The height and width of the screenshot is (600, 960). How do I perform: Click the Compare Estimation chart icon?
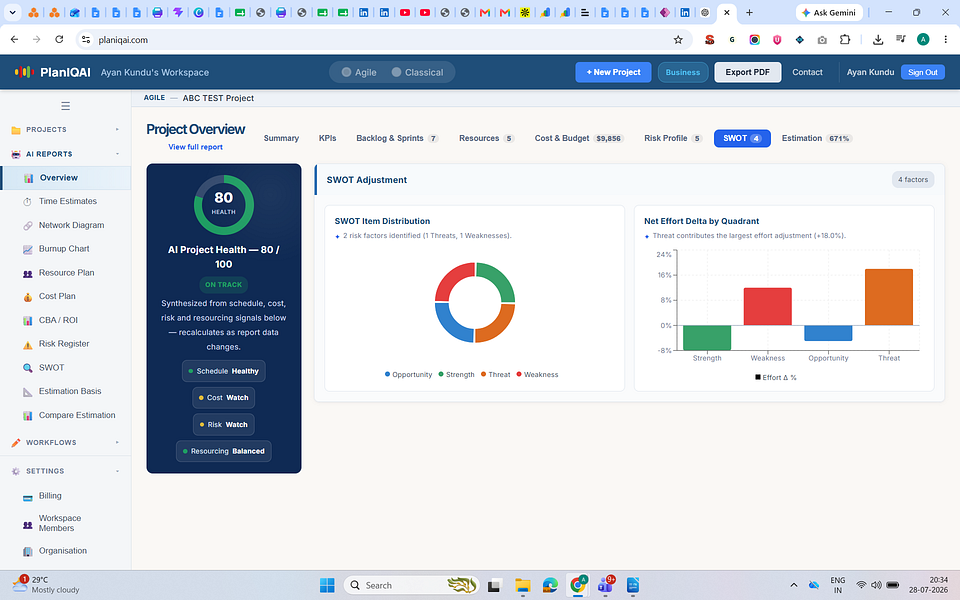click(x=28, y=416)
